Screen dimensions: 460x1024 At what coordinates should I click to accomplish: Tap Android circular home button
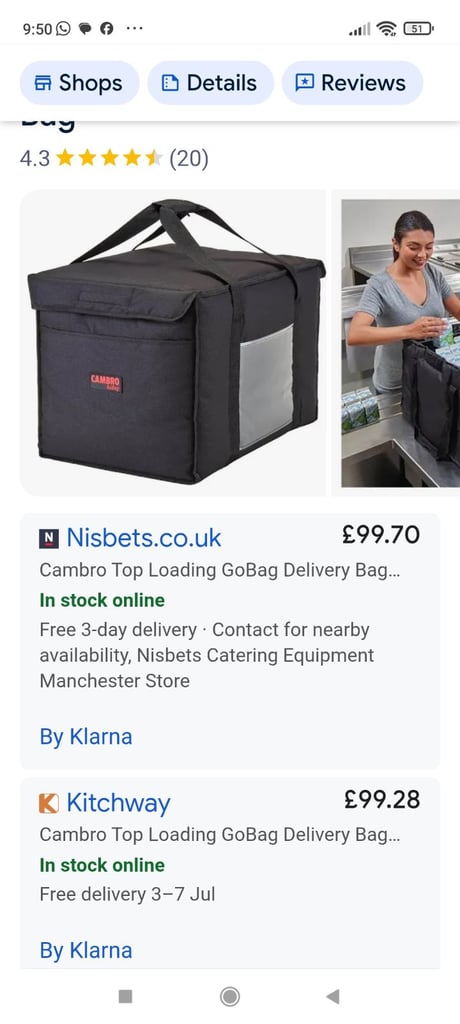coord(230,996)
